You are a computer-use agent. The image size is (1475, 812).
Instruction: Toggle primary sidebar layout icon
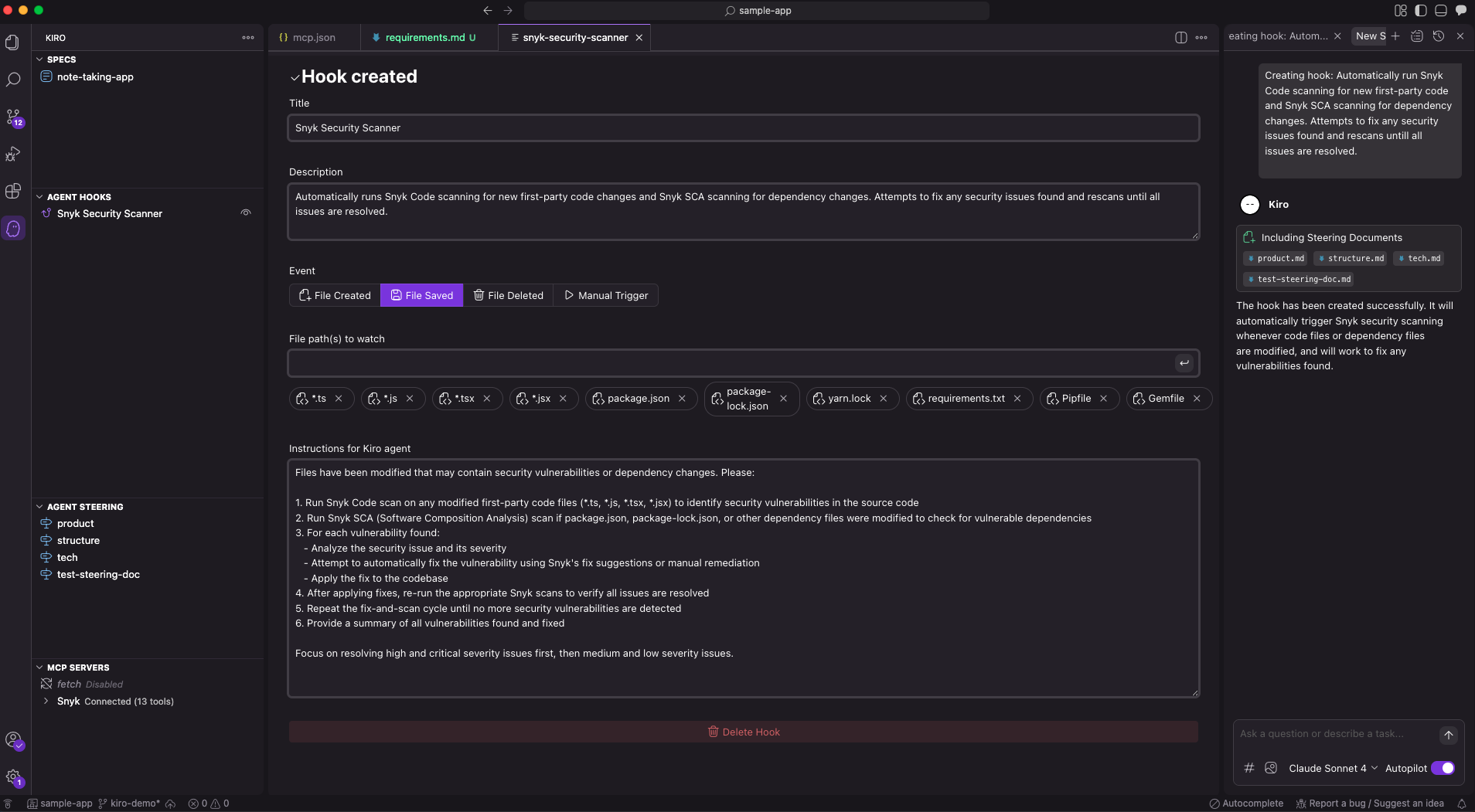pos(1421,11)
